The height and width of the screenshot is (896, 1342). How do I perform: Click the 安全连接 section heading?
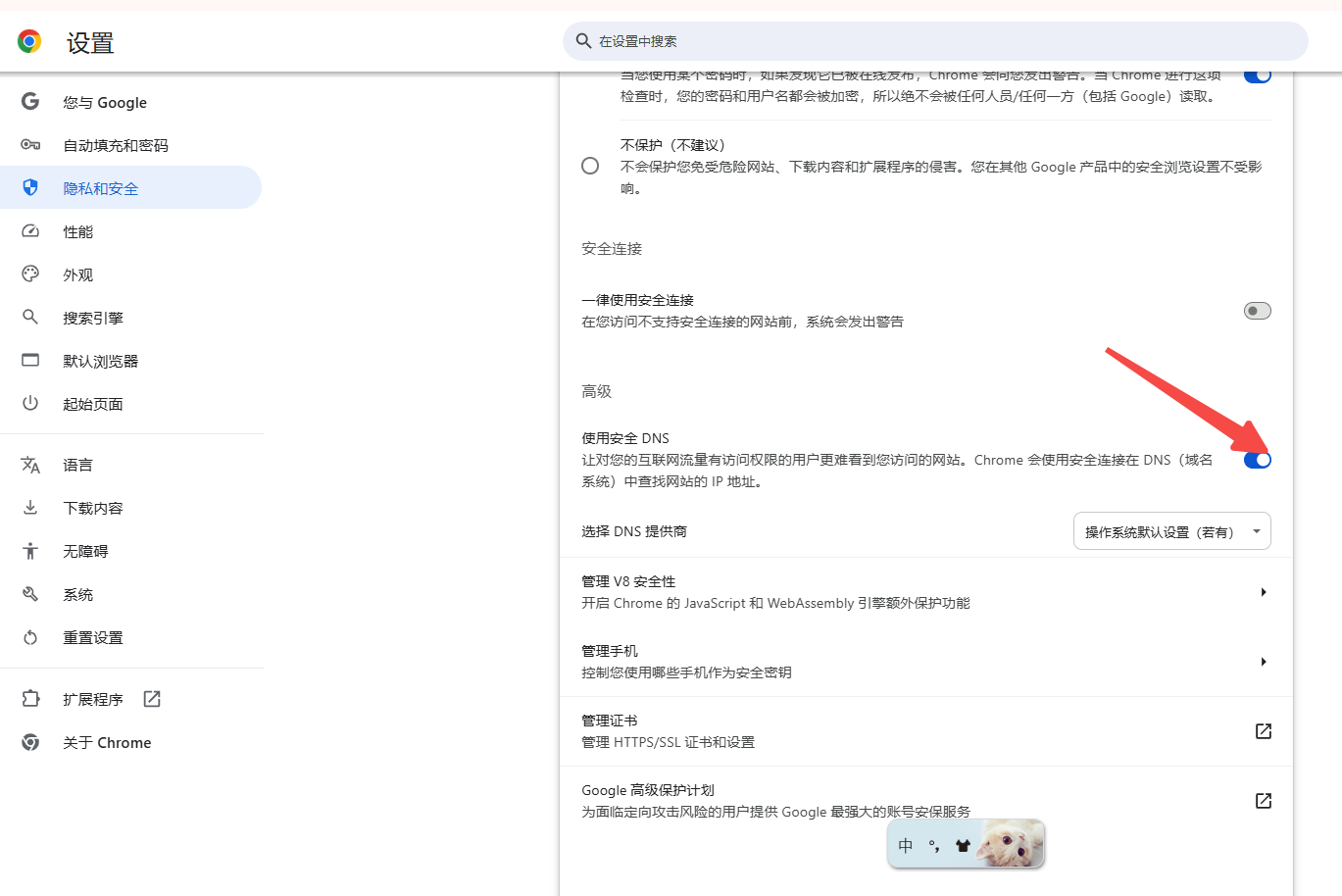(612, 249)
